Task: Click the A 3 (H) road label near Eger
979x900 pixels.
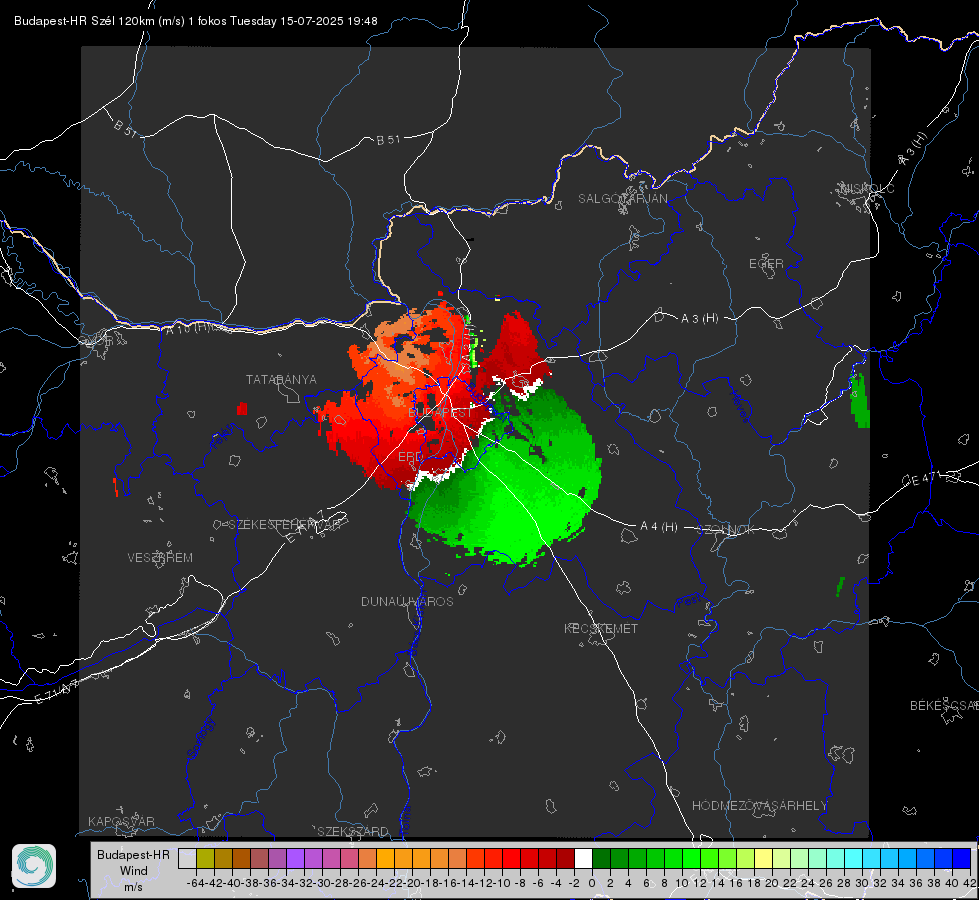Action: (x=699, y=319)
